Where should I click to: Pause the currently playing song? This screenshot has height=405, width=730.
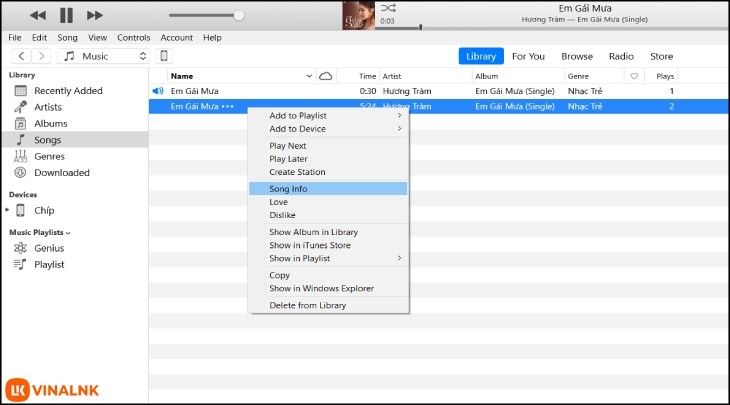66,15
